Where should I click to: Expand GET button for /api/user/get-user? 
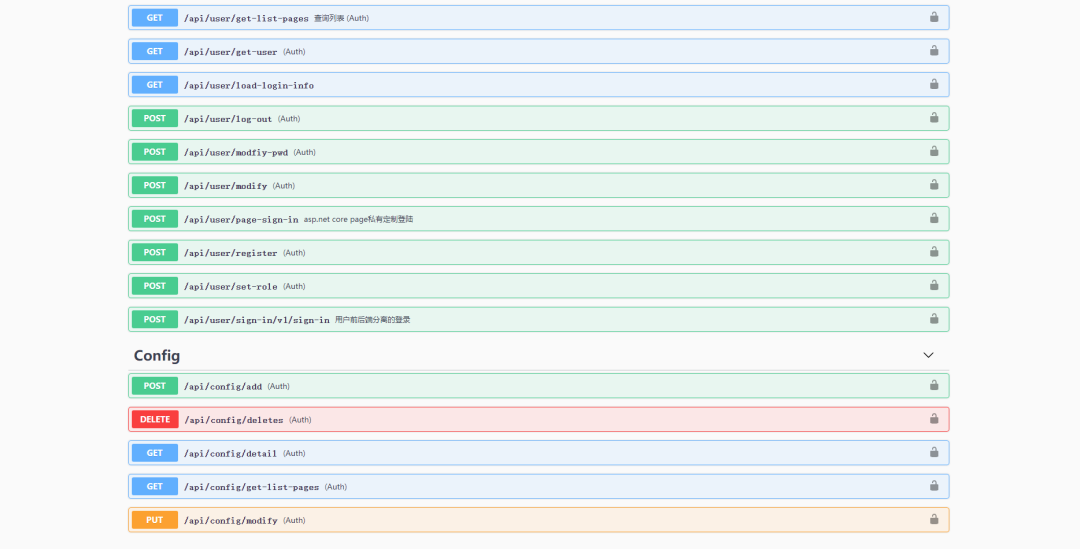155,51
